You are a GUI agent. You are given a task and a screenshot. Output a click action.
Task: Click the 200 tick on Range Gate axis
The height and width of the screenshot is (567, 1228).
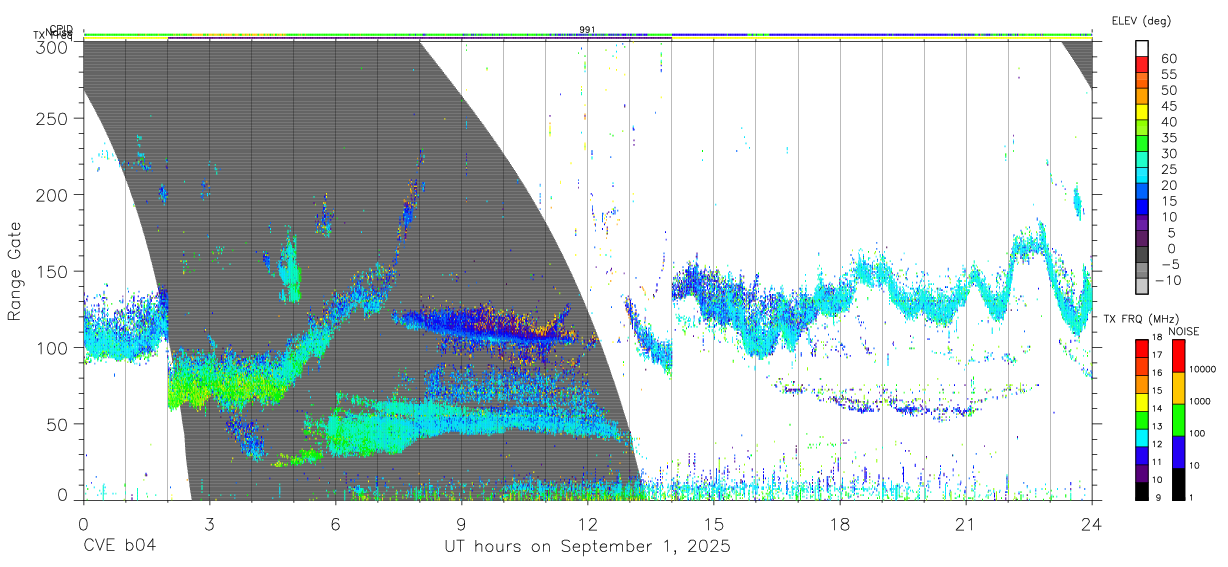(52, 194)
